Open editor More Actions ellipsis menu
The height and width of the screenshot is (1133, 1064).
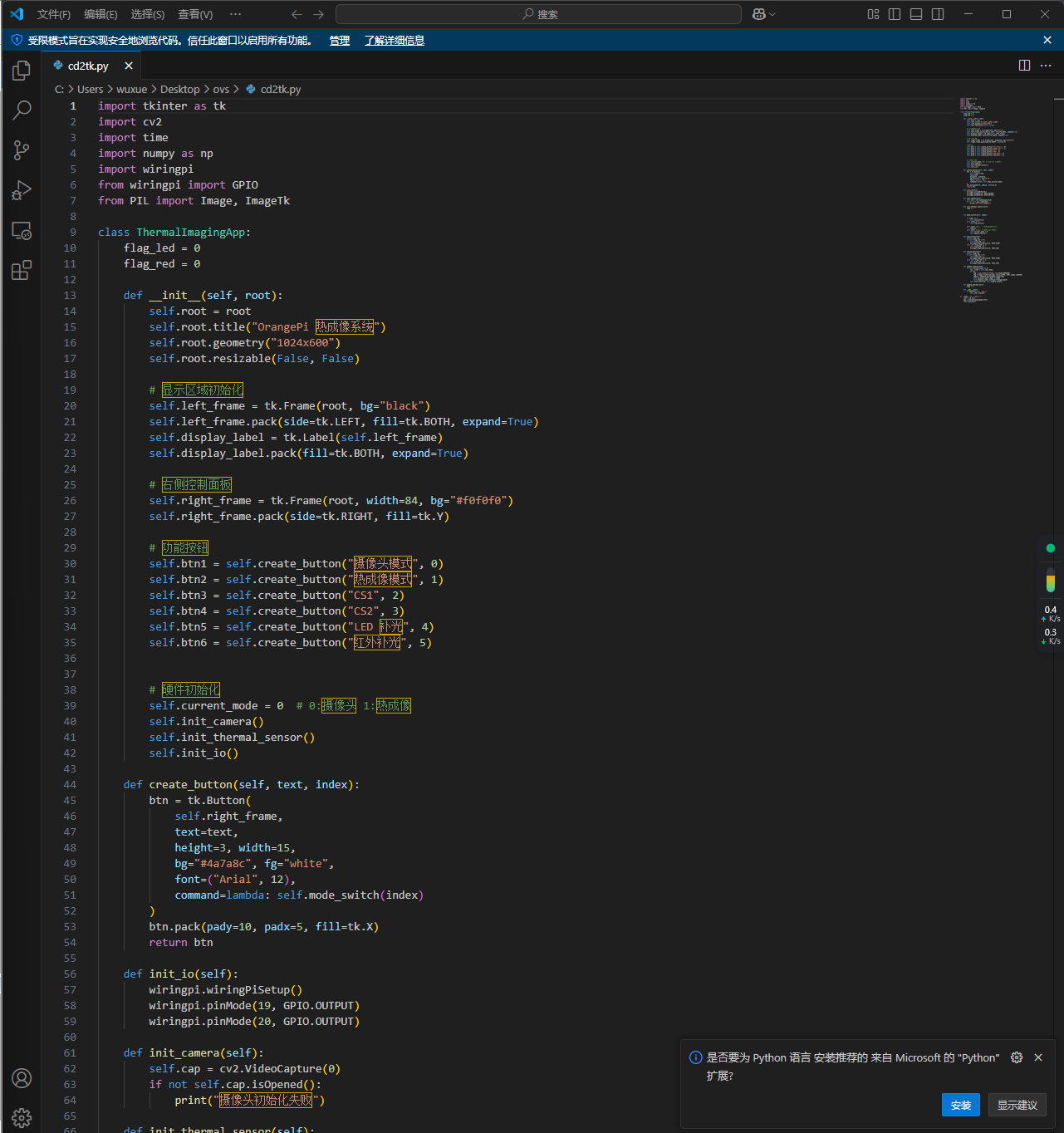[1046, 66]
